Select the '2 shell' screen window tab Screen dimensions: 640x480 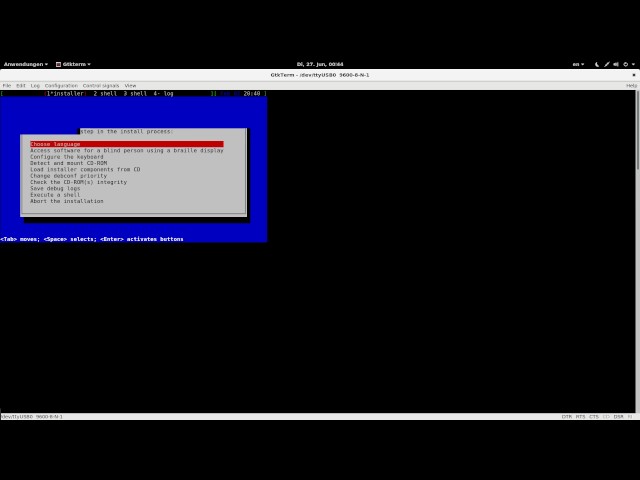[105, 93]
